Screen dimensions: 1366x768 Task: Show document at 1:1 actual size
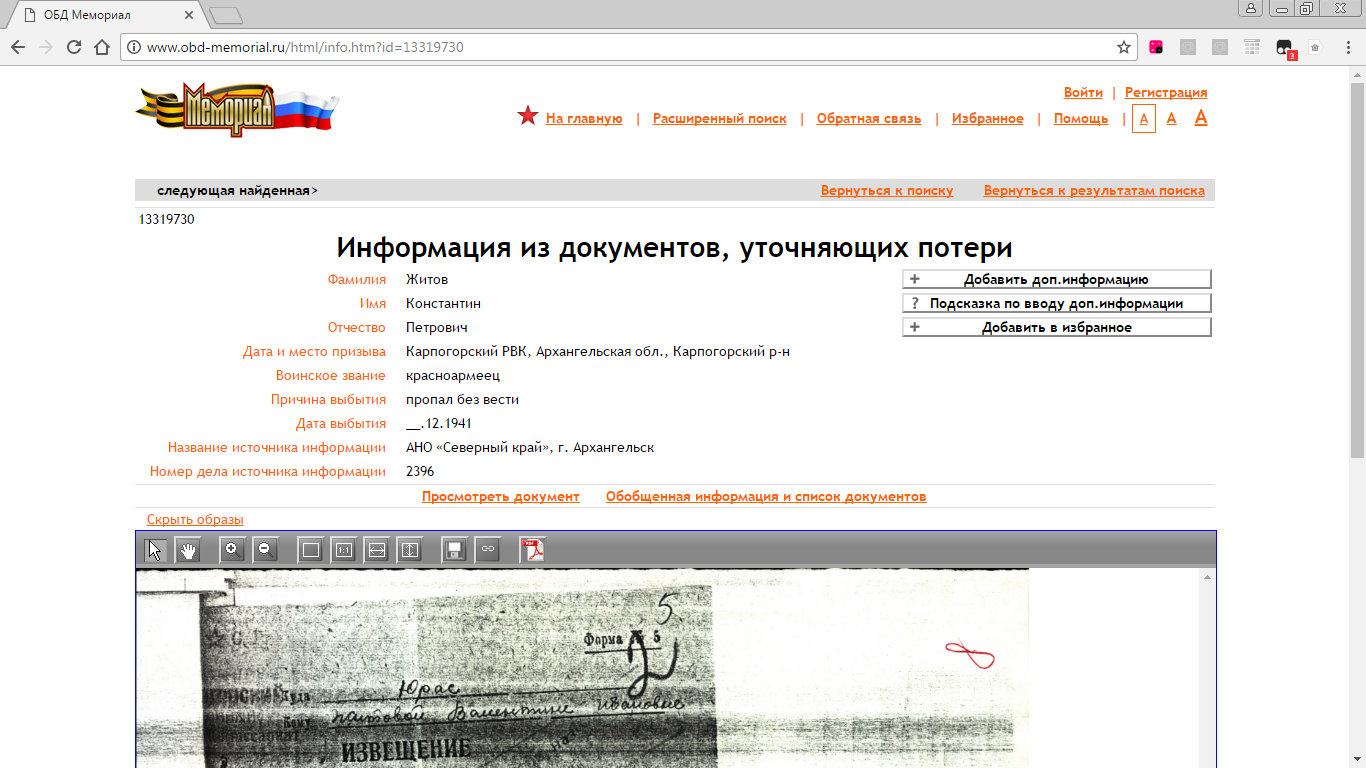(343, 550)
